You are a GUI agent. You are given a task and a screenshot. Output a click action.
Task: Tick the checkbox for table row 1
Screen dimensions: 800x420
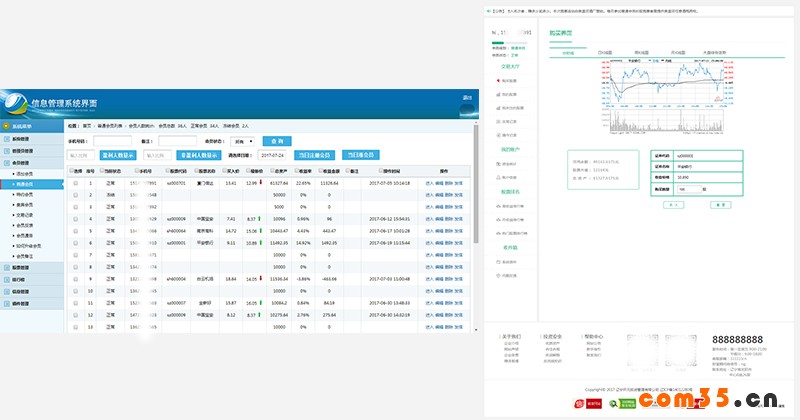click(75, 183)
